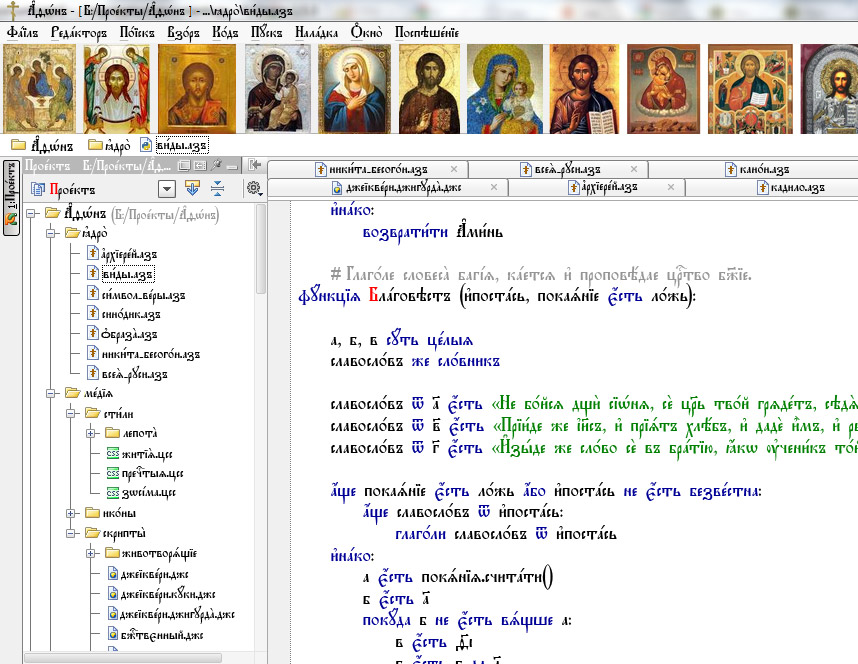
Task: Click the scroll-from-source arrow icon in Project panel
Action: [x=194, y=189]
